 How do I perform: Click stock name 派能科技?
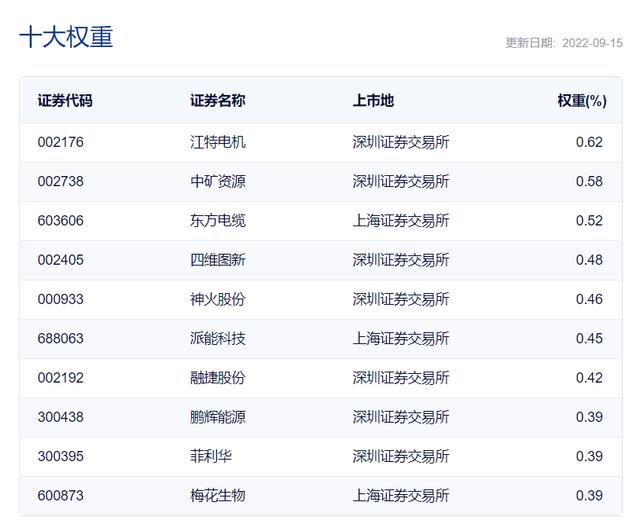click(218, 338)
